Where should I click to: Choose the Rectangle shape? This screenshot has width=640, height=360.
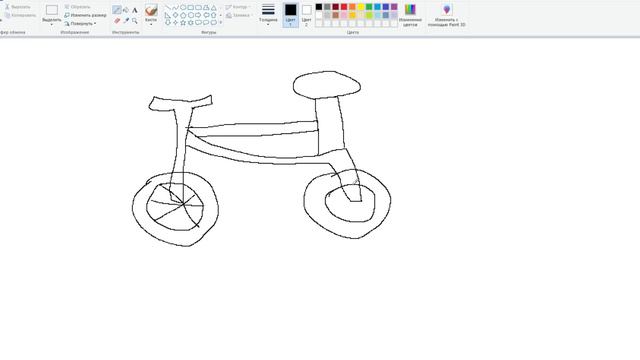(191, 7)
